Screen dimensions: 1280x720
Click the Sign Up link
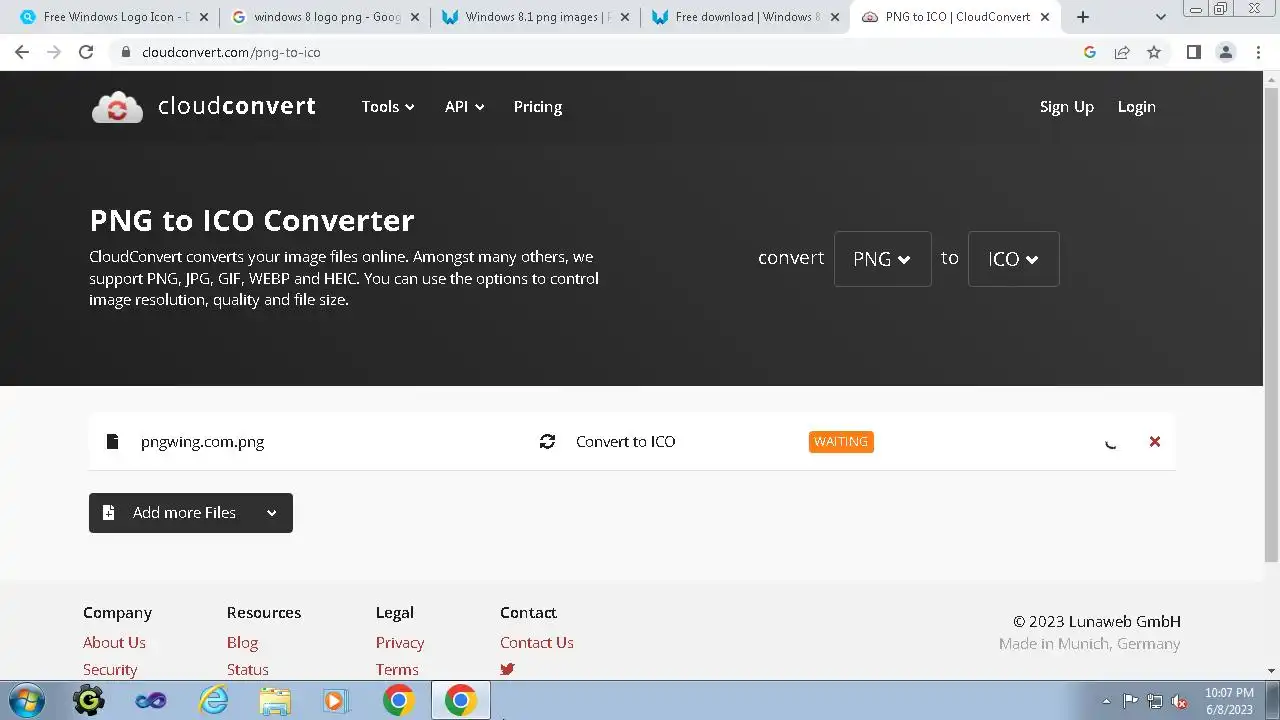[1067, 107]
